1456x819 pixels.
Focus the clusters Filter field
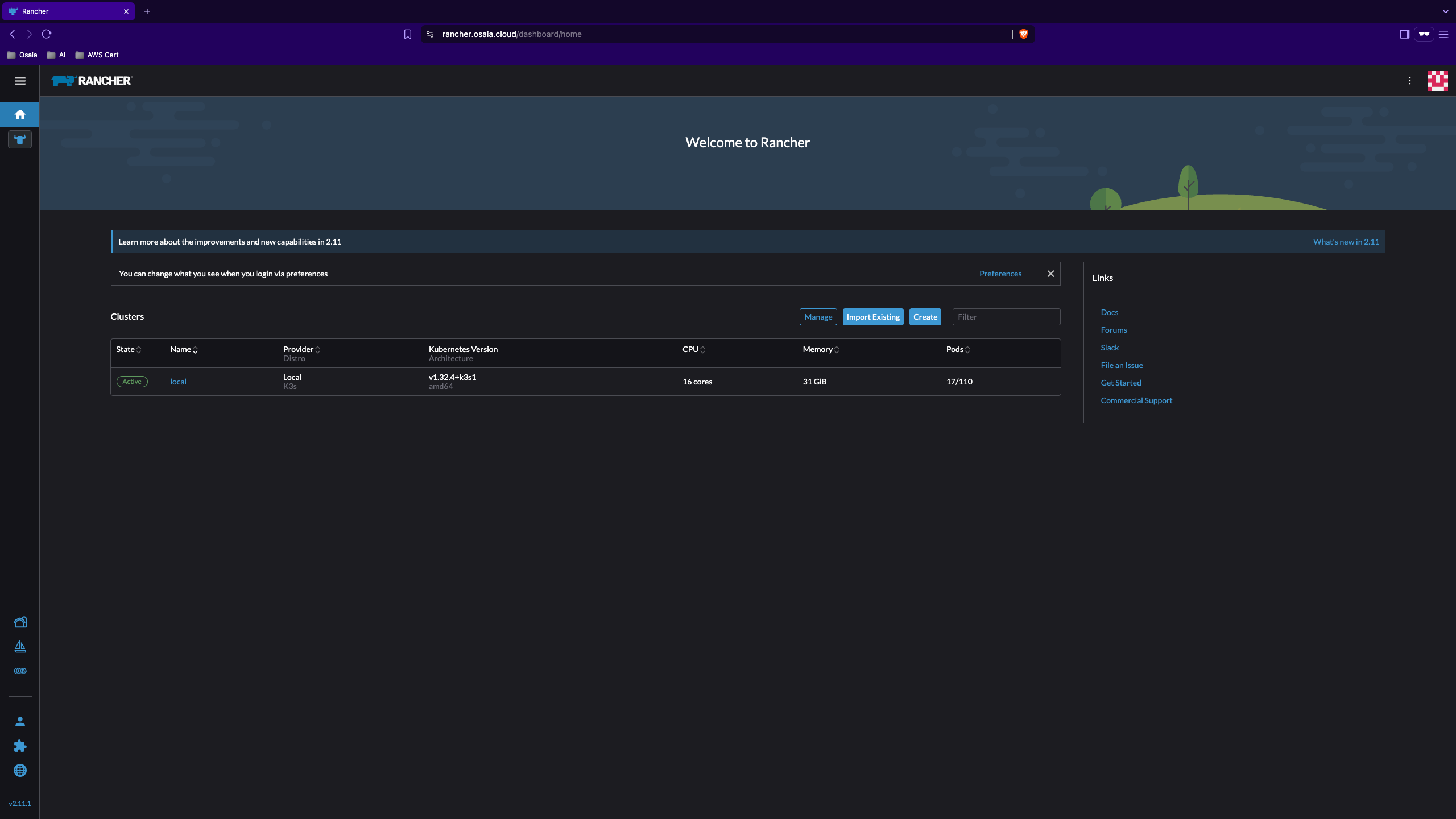[x=1006, y=317]
